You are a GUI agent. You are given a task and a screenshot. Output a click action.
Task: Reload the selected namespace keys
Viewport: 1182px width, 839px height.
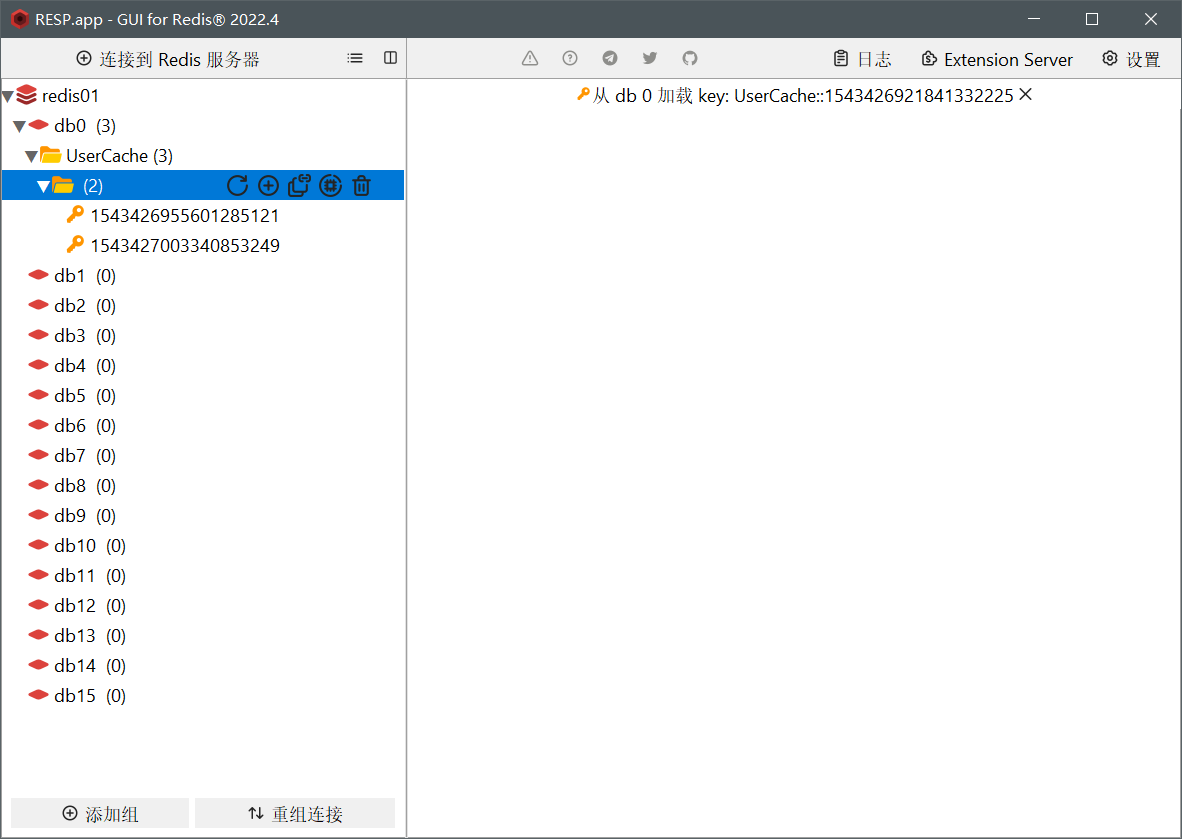237,185
